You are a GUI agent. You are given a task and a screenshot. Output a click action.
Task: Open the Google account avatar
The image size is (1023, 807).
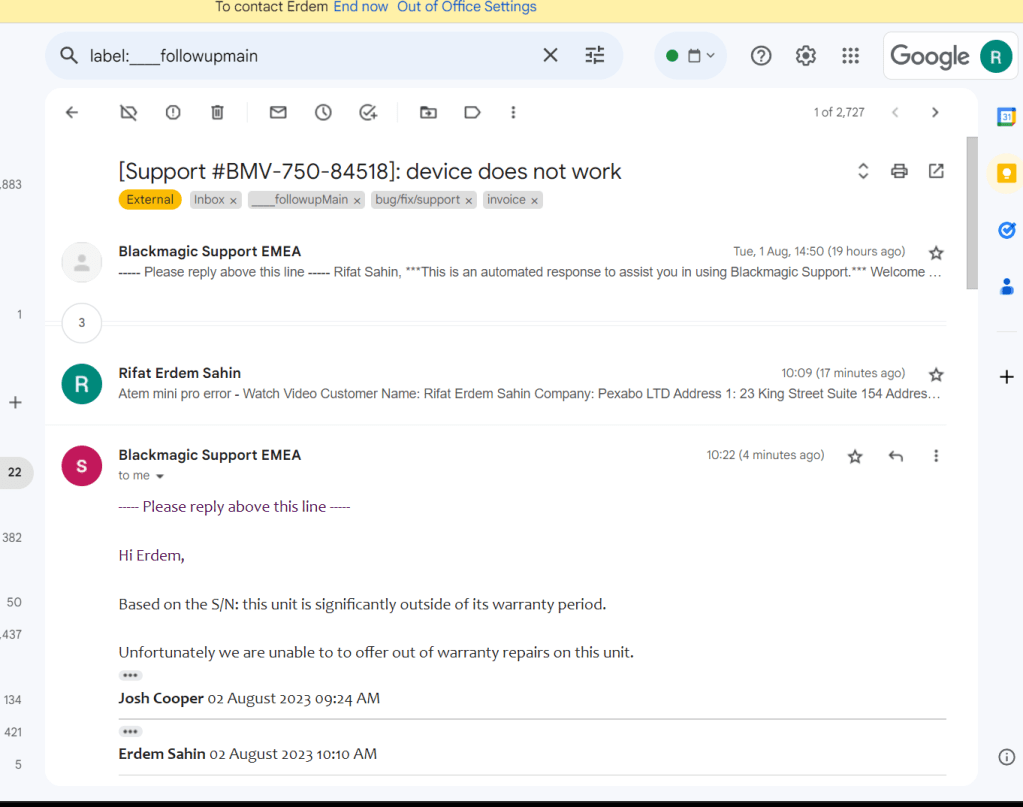(x=996, y=56)
